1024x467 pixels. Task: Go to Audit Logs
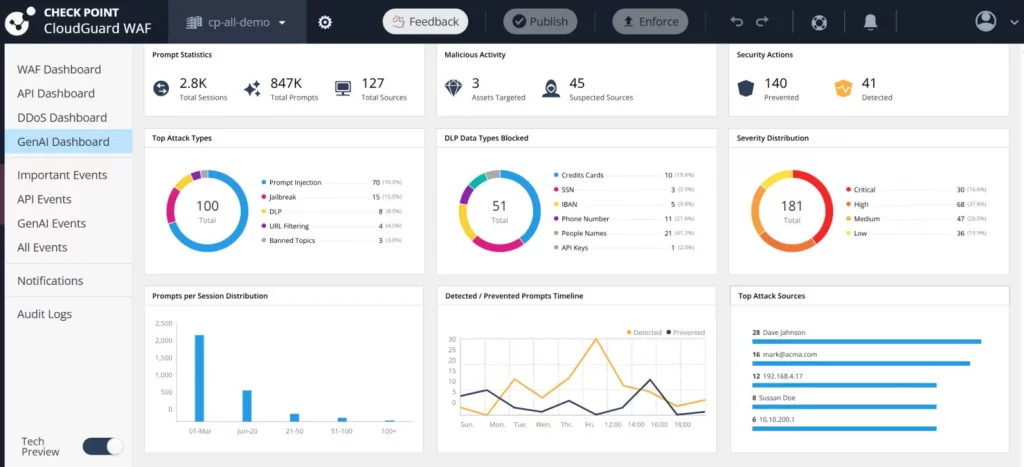[45, 314]
